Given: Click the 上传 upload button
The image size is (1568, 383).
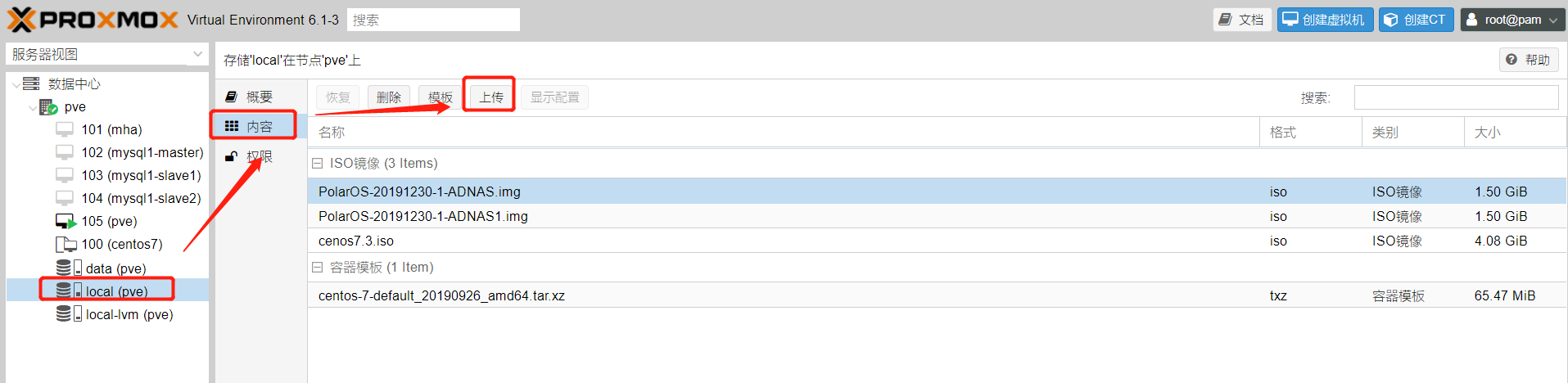Looking at the screenshot, I should pyautogui.click(x=490, y=97).
